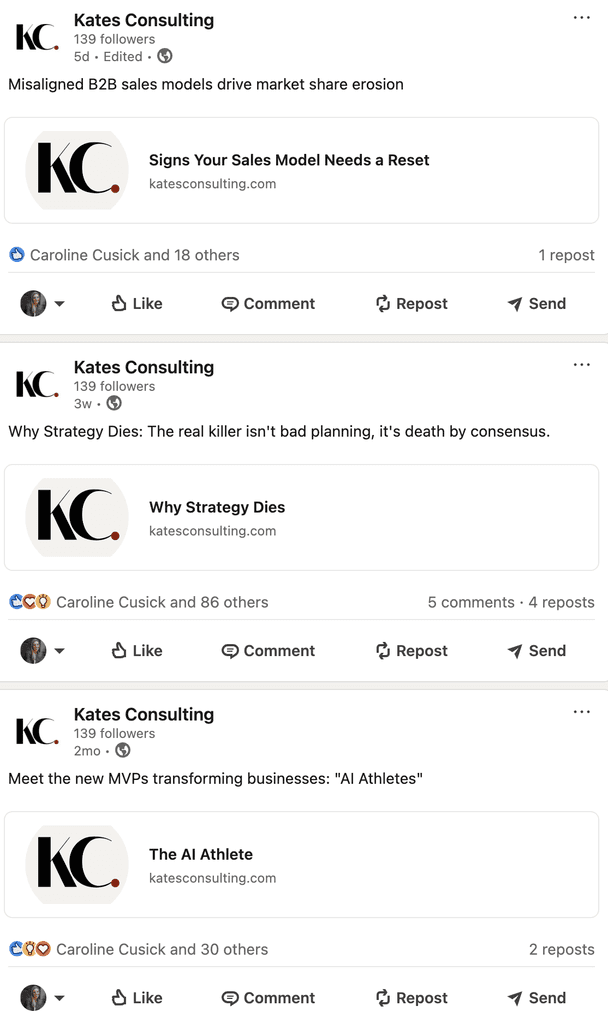Like the AI Athlete post

point(136,998)
